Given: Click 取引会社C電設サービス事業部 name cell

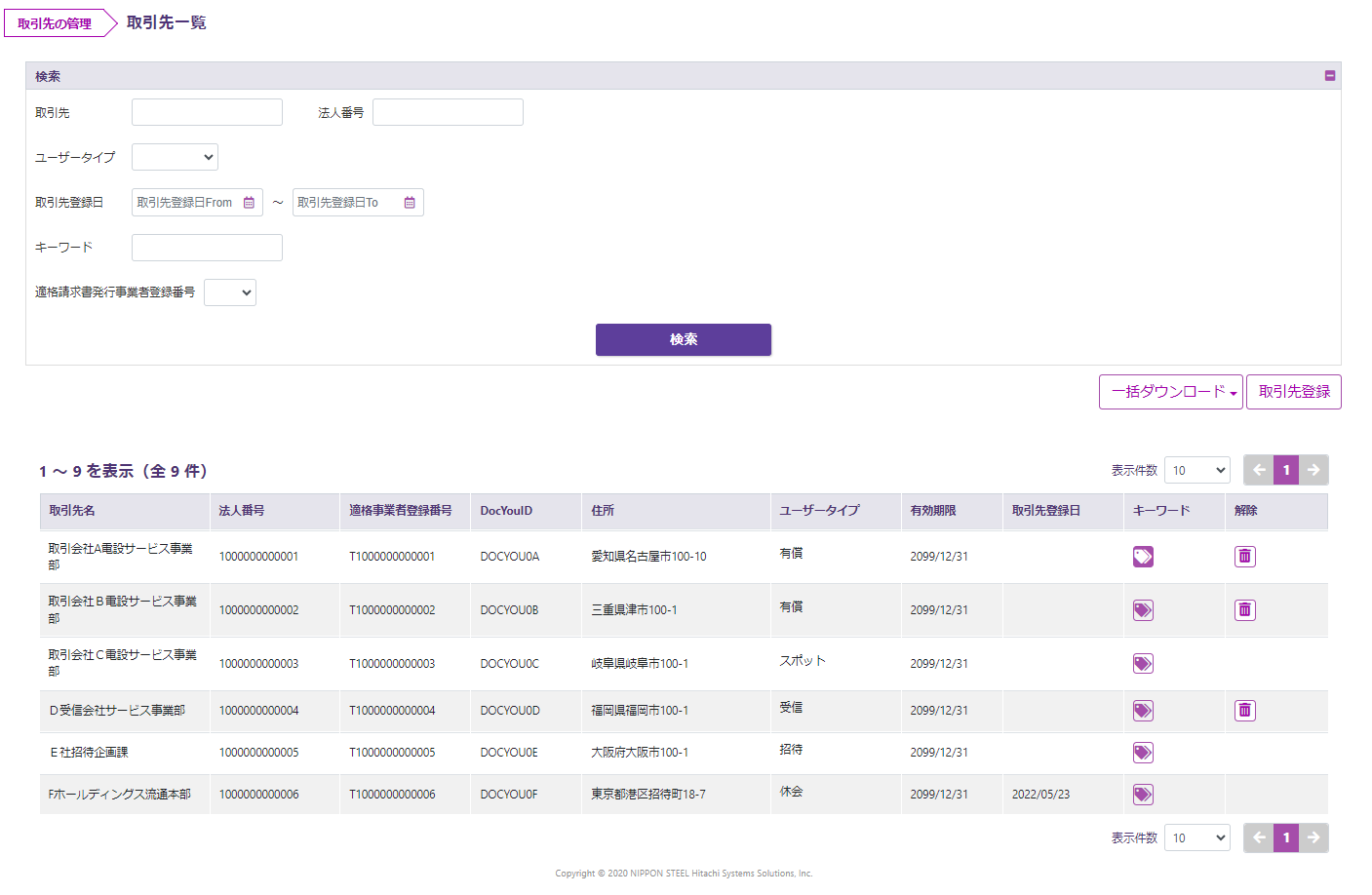Looking at the screenshot, I should pyautogui.click(x=123, y=664).
